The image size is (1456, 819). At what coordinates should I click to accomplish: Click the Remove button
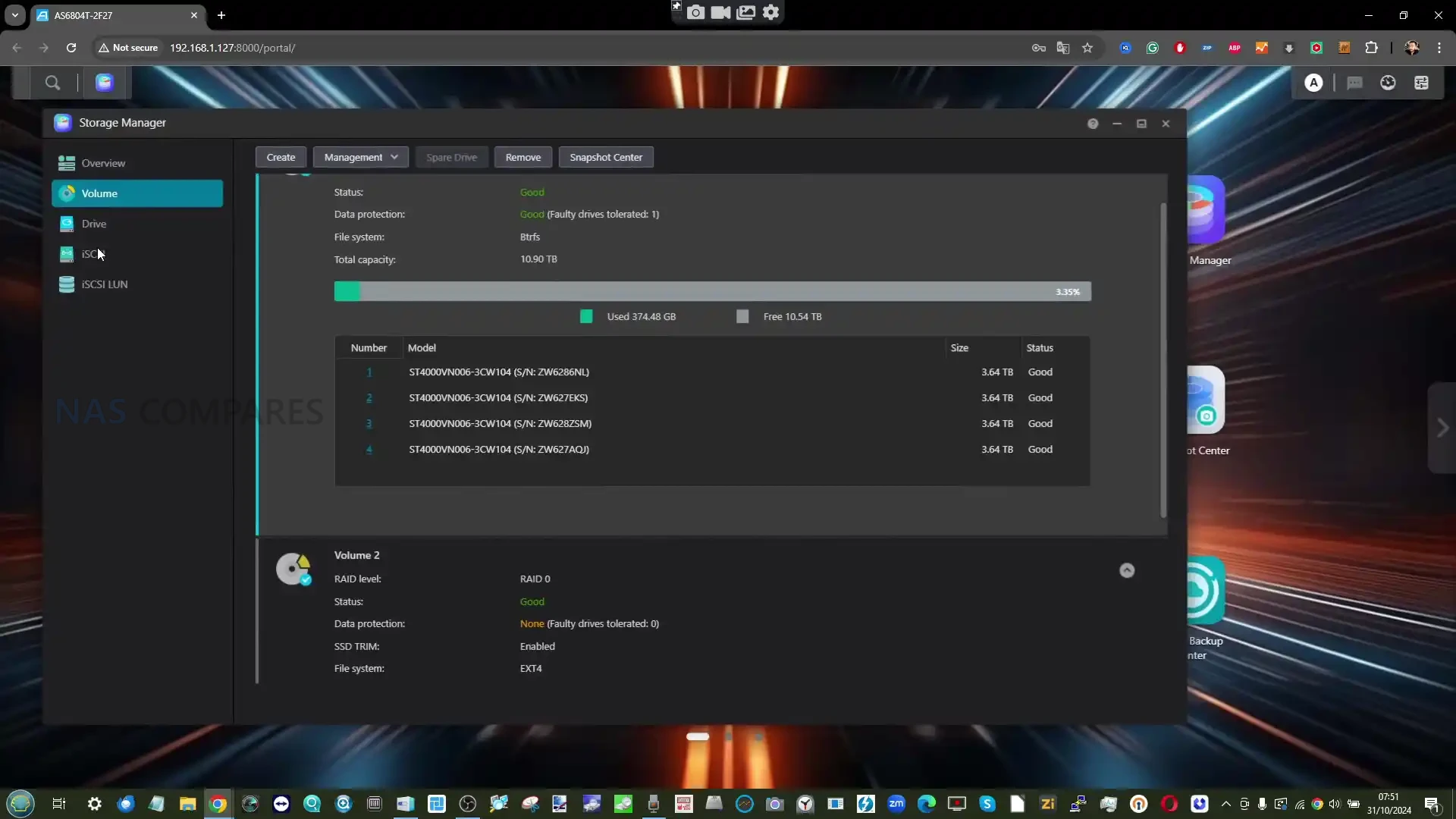[523, 157]
